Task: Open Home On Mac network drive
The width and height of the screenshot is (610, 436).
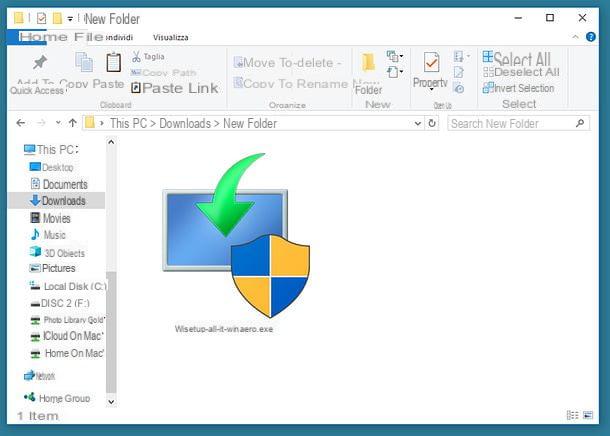Action: (x=67, y=354)
